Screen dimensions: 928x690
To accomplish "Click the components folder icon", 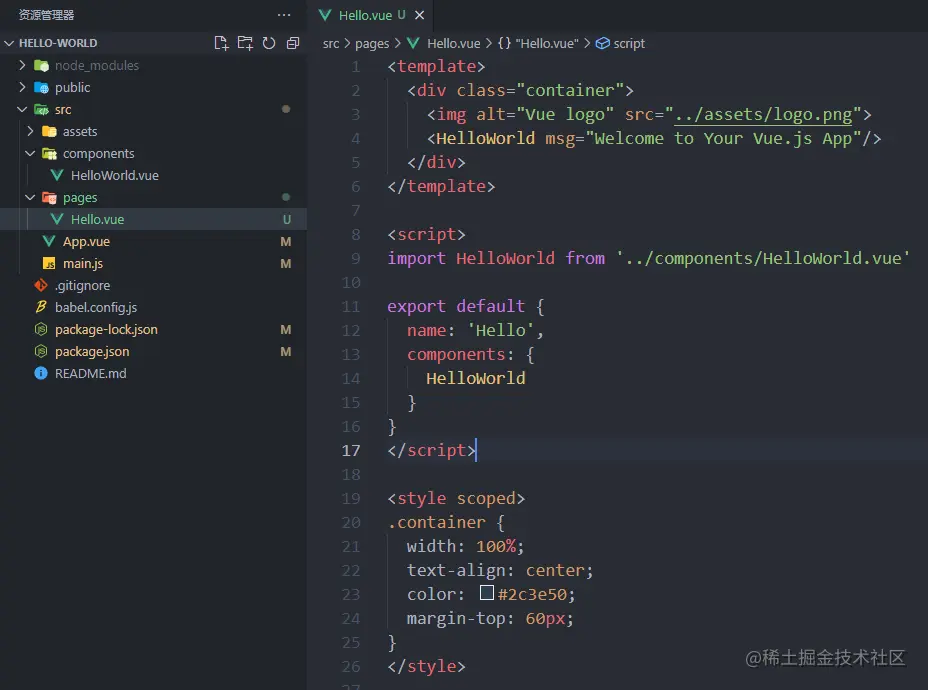I will [x=50, y=153].
